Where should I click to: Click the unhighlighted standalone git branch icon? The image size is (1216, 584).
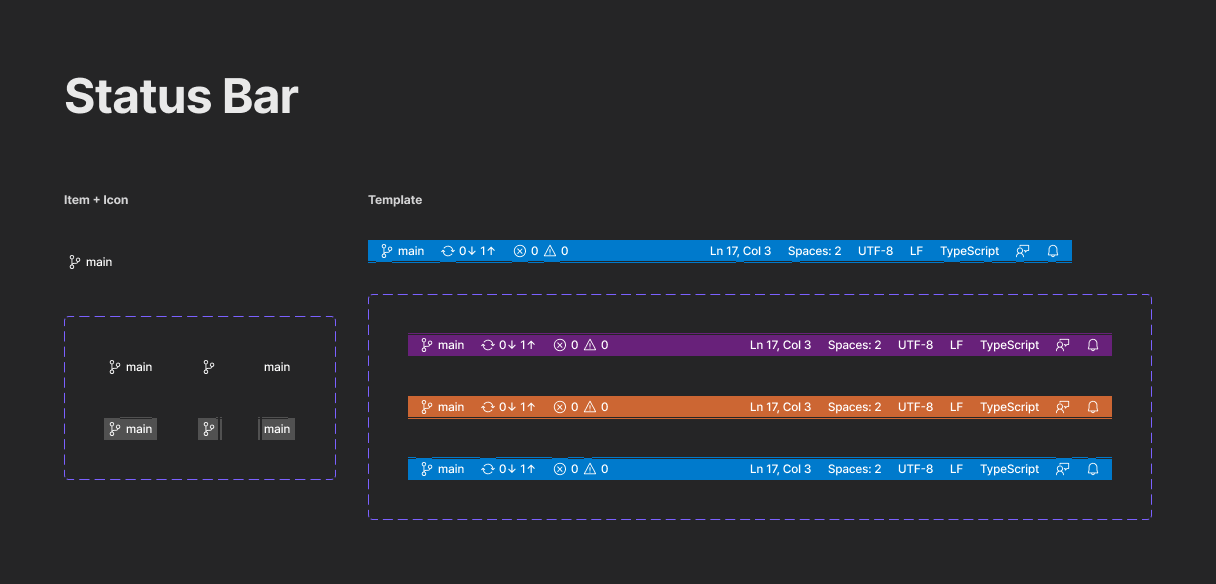coord(208,367)
